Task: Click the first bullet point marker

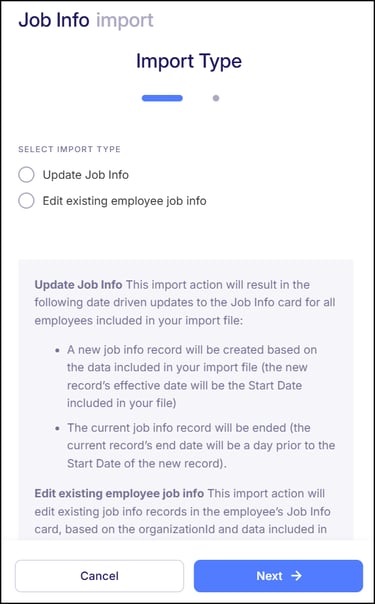Action: [57, 351]
